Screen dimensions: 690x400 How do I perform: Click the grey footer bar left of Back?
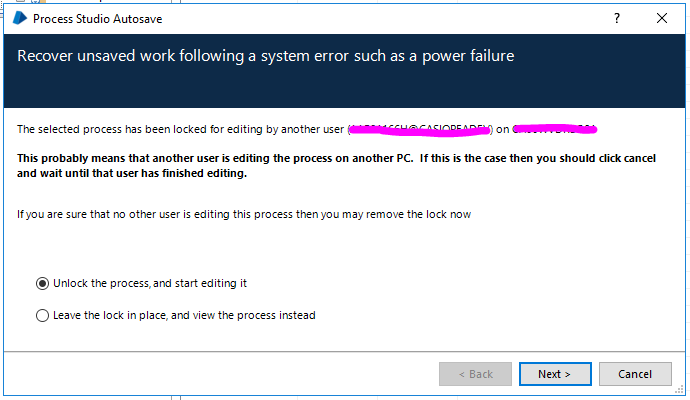coord(220,374)
